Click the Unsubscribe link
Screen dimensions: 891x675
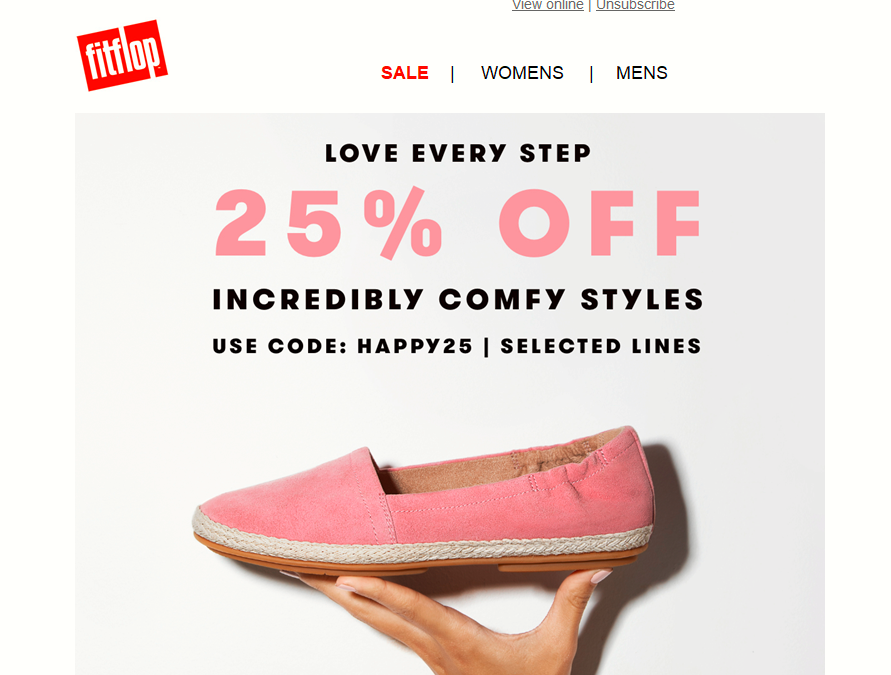pos(635,5)
